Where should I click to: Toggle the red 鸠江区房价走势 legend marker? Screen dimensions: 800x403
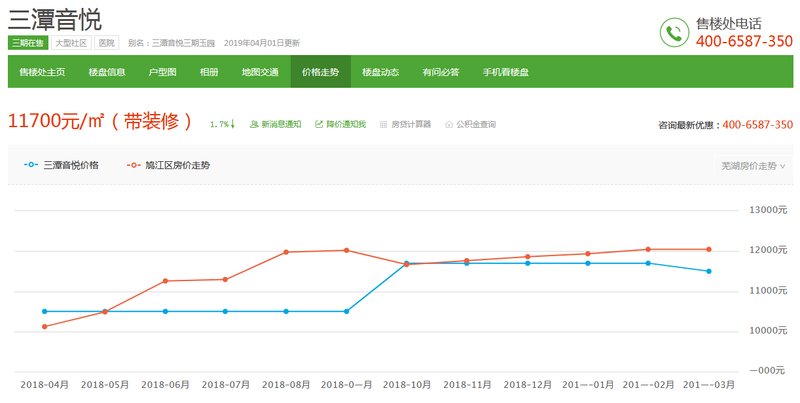(x=134, y=165)
